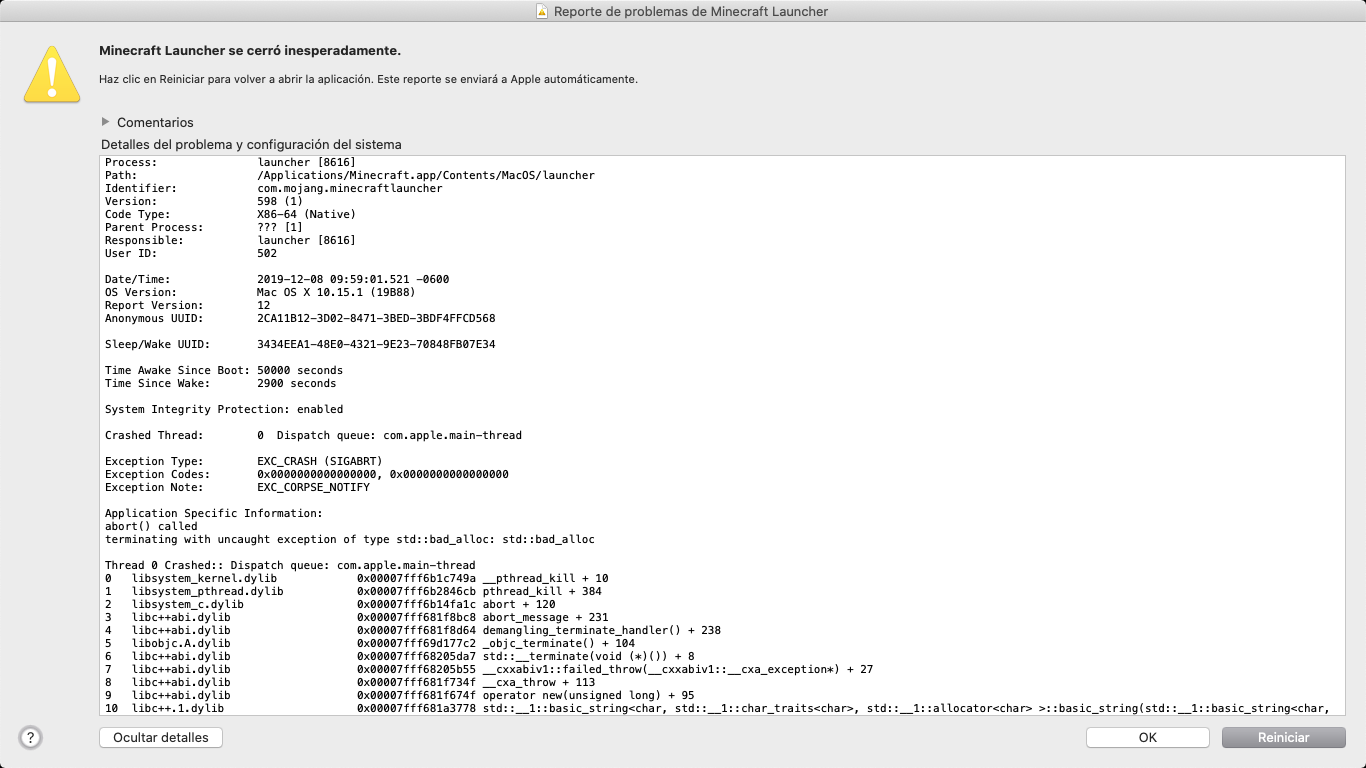Select the 'Reporte de problemas de Minecraft Launcher' window title
This screenshot has width=1366, height=768.
pos(691,12)
